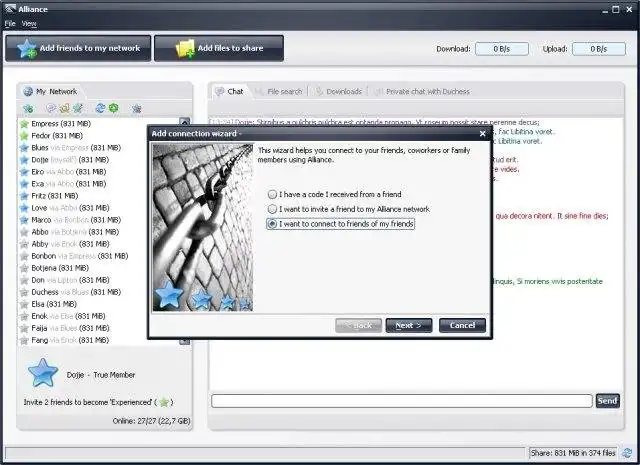Select friend 'Abby via Enok' in the list
This screenshot has height=465, width=640.
(x=65, y=244)
